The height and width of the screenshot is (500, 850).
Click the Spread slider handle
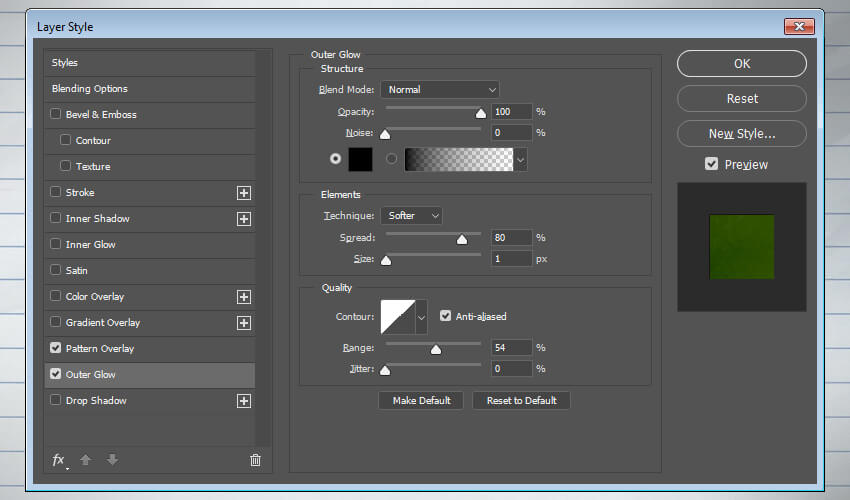coord(462,239)
